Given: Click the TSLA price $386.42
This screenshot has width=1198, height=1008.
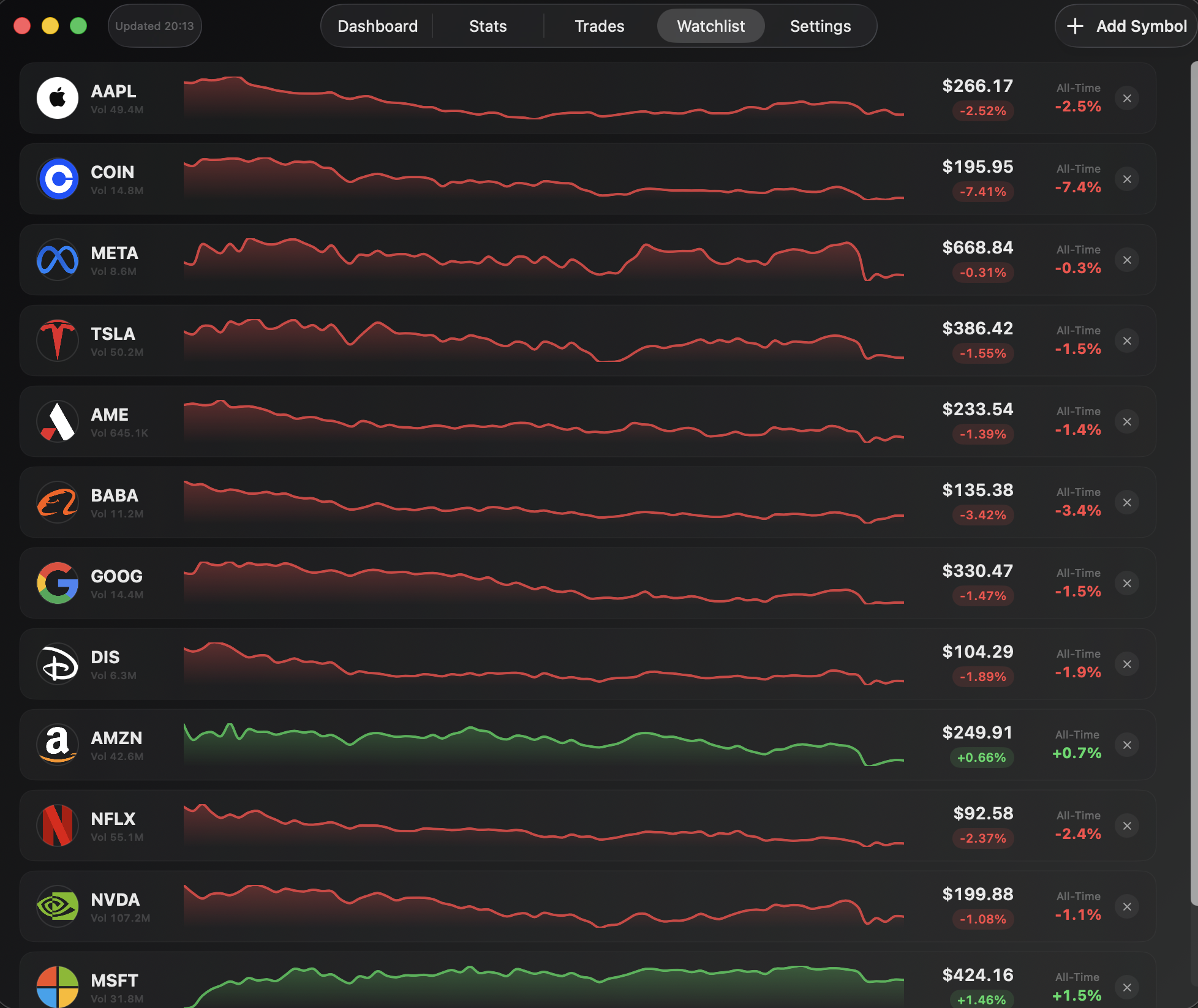Looking at the screenshot, I should point(978,329).
